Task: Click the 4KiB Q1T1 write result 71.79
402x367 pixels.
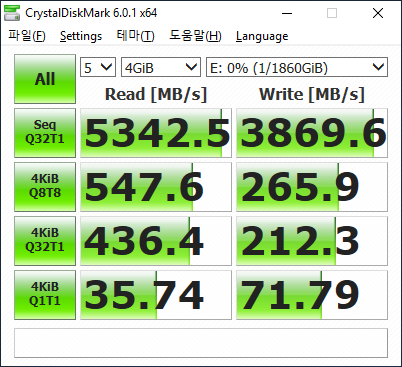Action: 312,295
